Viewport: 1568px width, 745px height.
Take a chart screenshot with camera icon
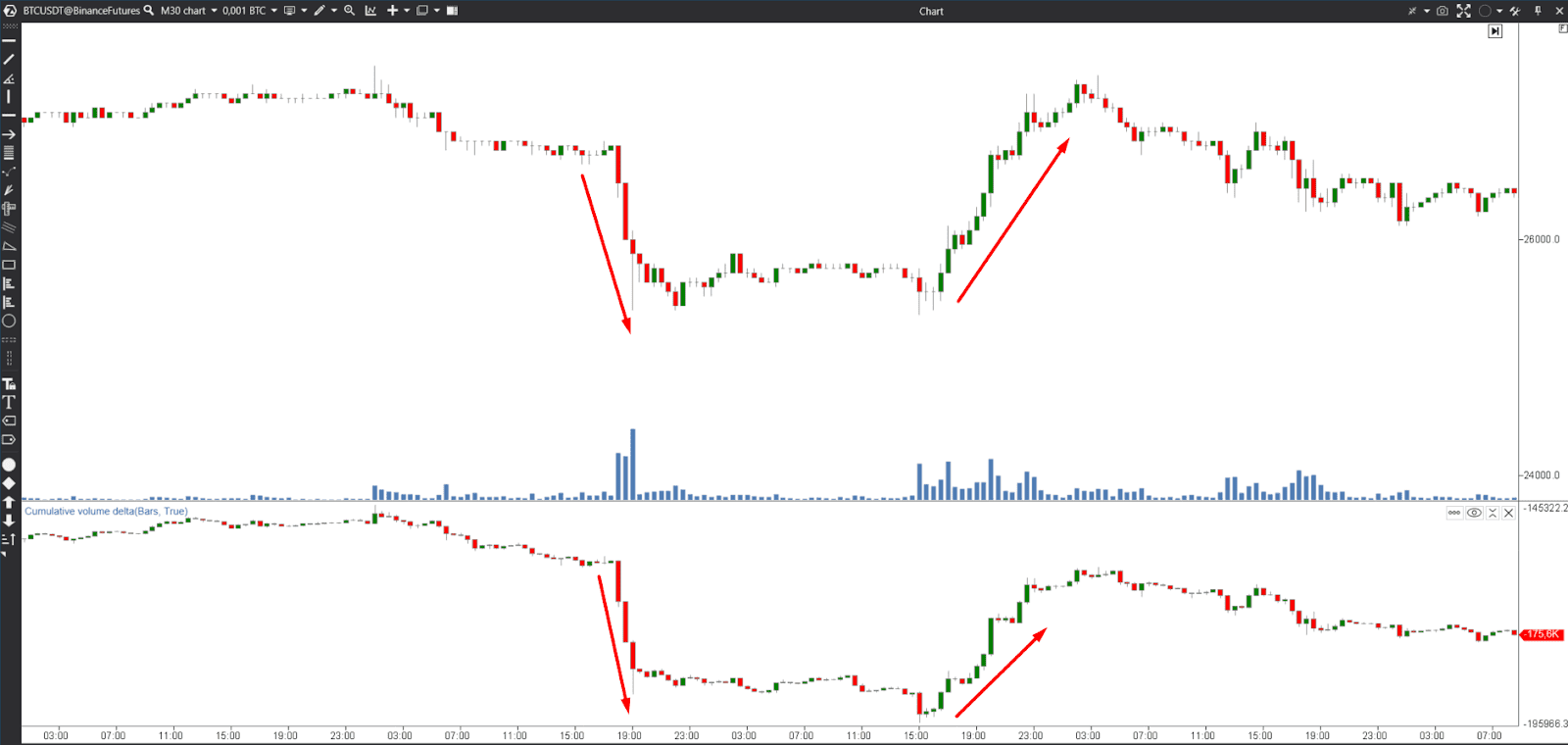point(1443,11)
